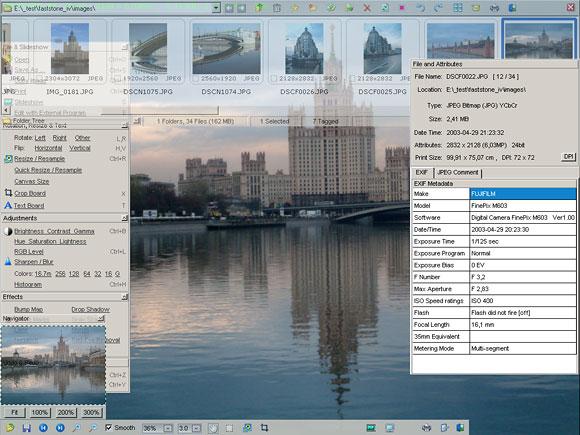Select the FUJIFILM Make value cell

click(523, 193)
